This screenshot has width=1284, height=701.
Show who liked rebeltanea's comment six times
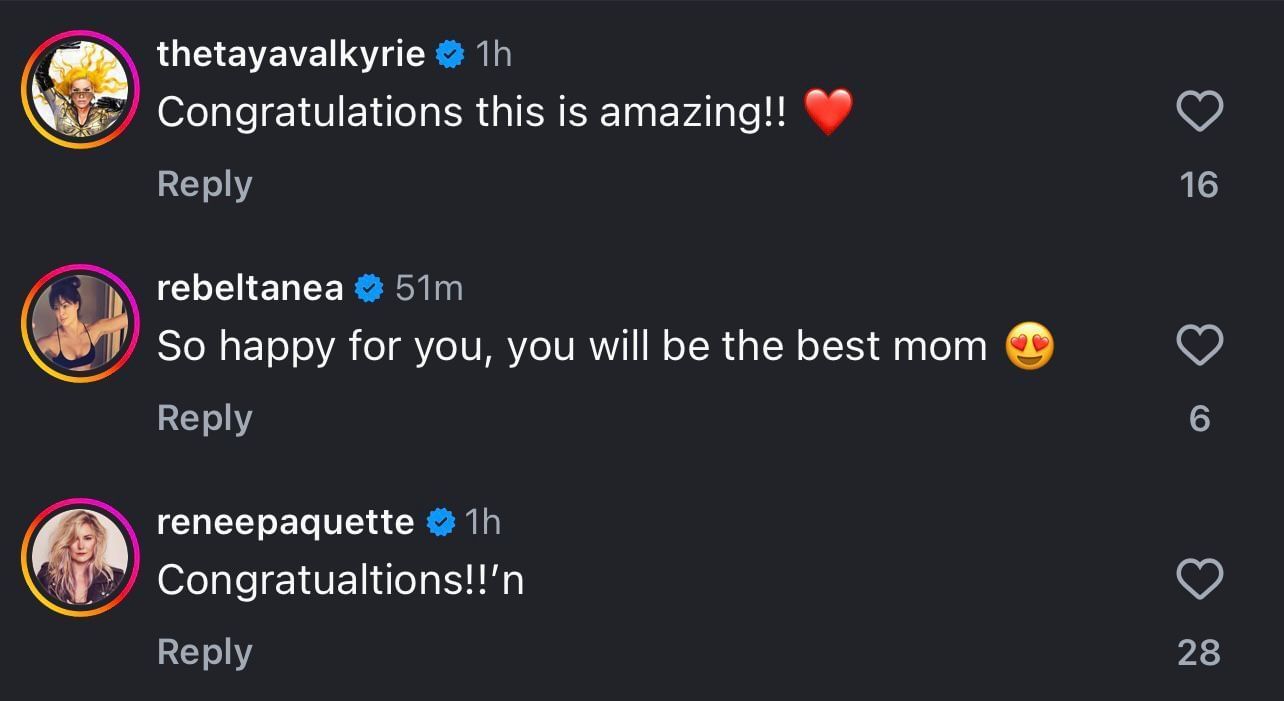1199,417
